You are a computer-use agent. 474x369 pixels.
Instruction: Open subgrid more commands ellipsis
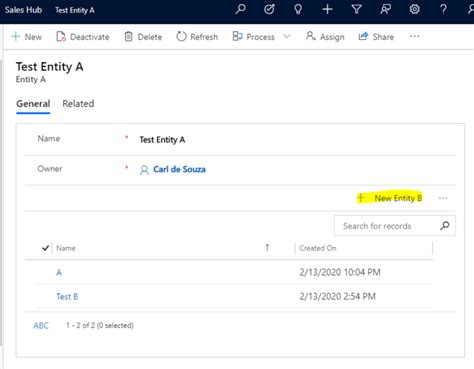click(443, 198)
